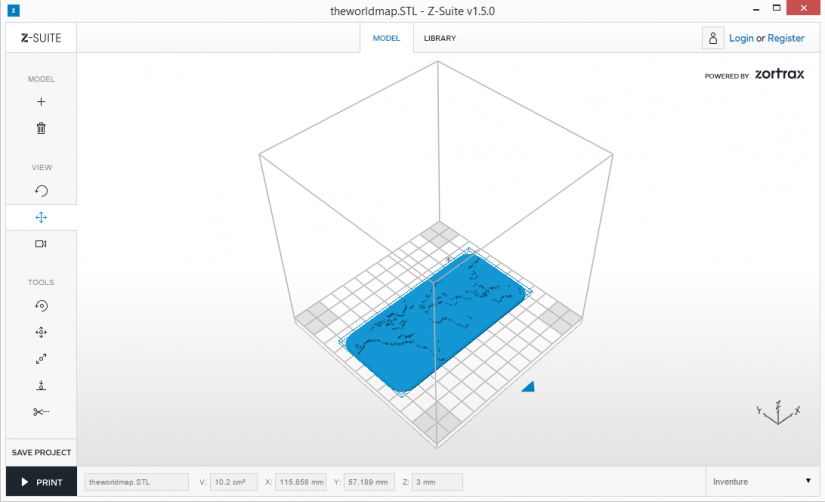The width and height of the screenshot is (825, 502).
Task: Select the rotate view icon
Action: click(x=41, y=190)
